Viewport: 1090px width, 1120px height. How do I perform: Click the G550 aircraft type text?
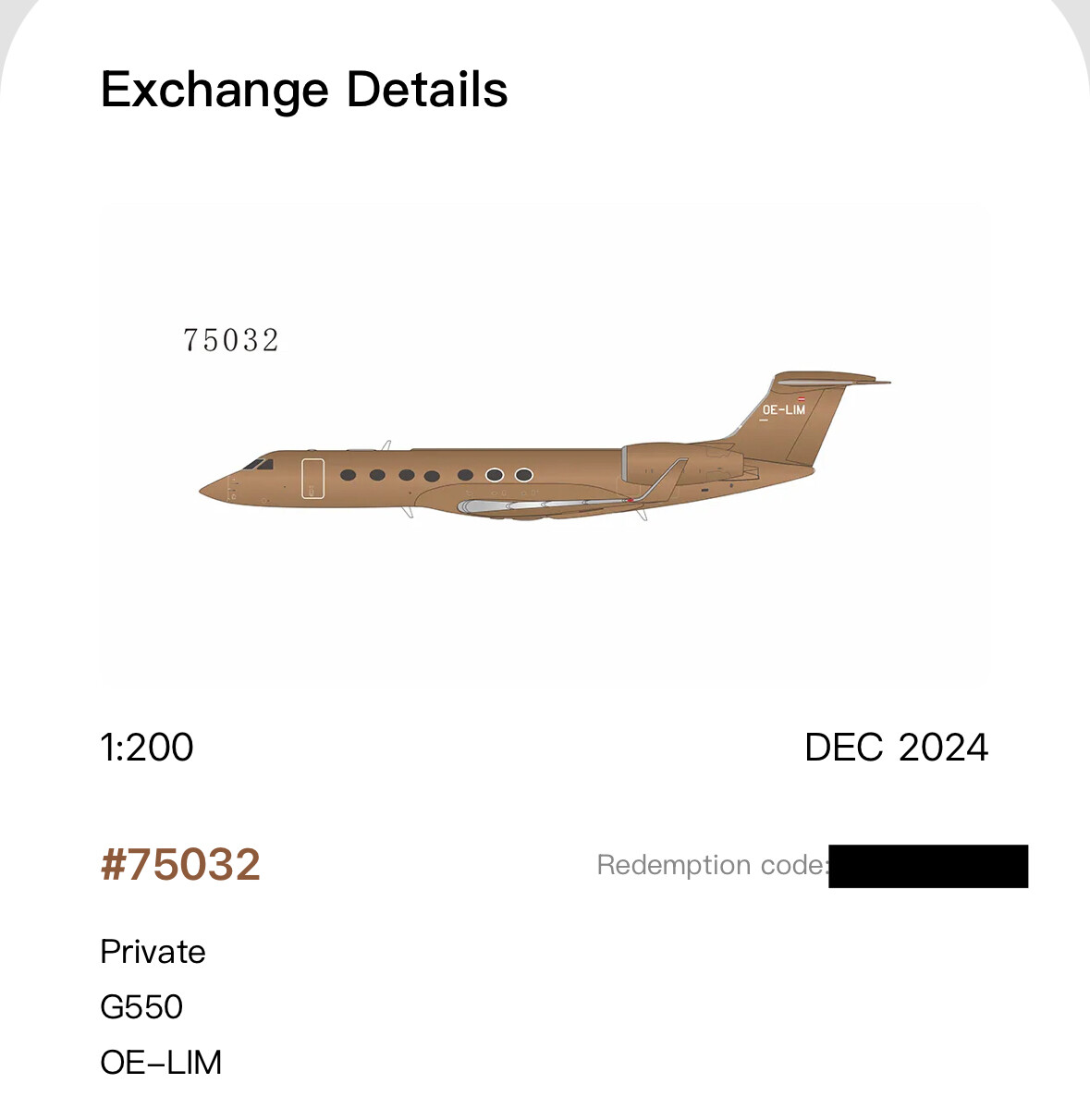(x=141, y=1007)
